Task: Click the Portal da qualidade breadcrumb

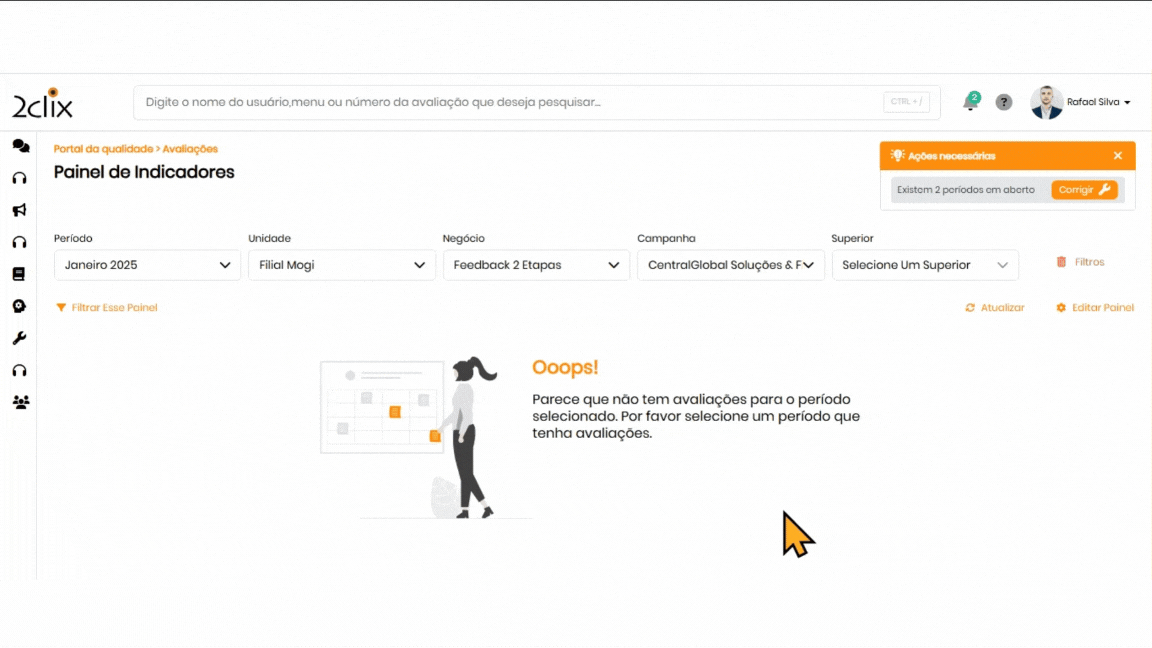Action: 103,149
